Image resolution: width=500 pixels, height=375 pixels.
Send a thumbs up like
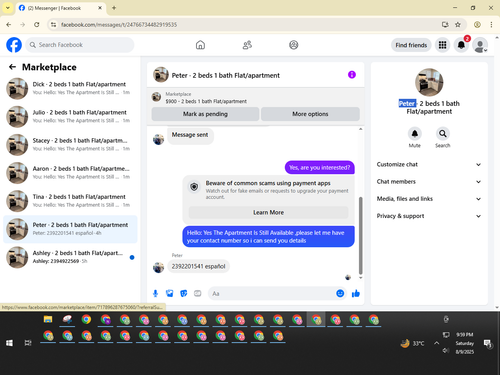[x=356, y=293]
